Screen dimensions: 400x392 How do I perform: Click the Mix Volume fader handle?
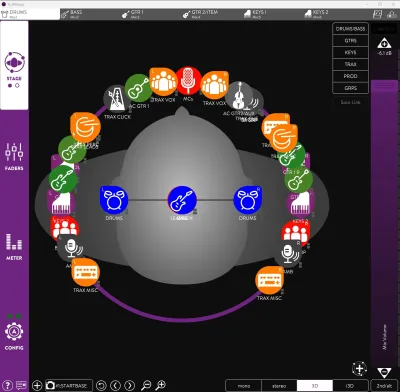[384, 85]
